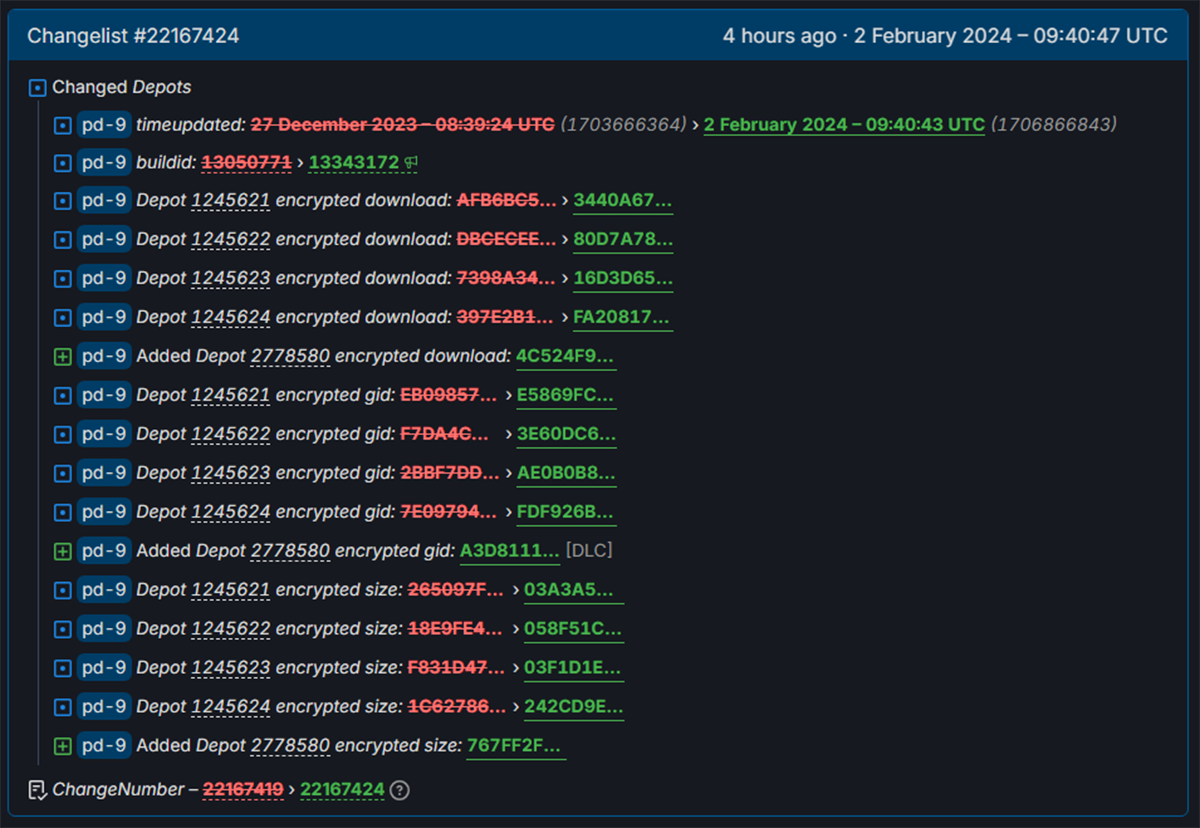The height and width of the screenshot is (828, 1200).
Task: Click the green plus icon for added encrypted download
Action: [x=63, y=356]
